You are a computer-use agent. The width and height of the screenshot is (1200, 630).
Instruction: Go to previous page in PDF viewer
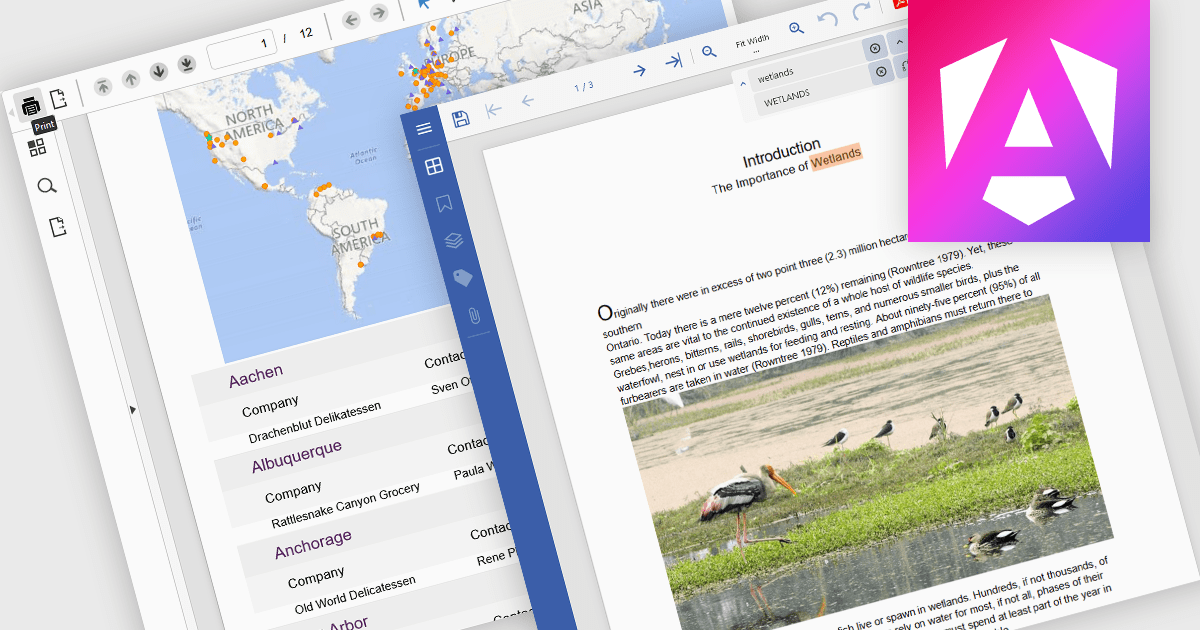(528, 101)
